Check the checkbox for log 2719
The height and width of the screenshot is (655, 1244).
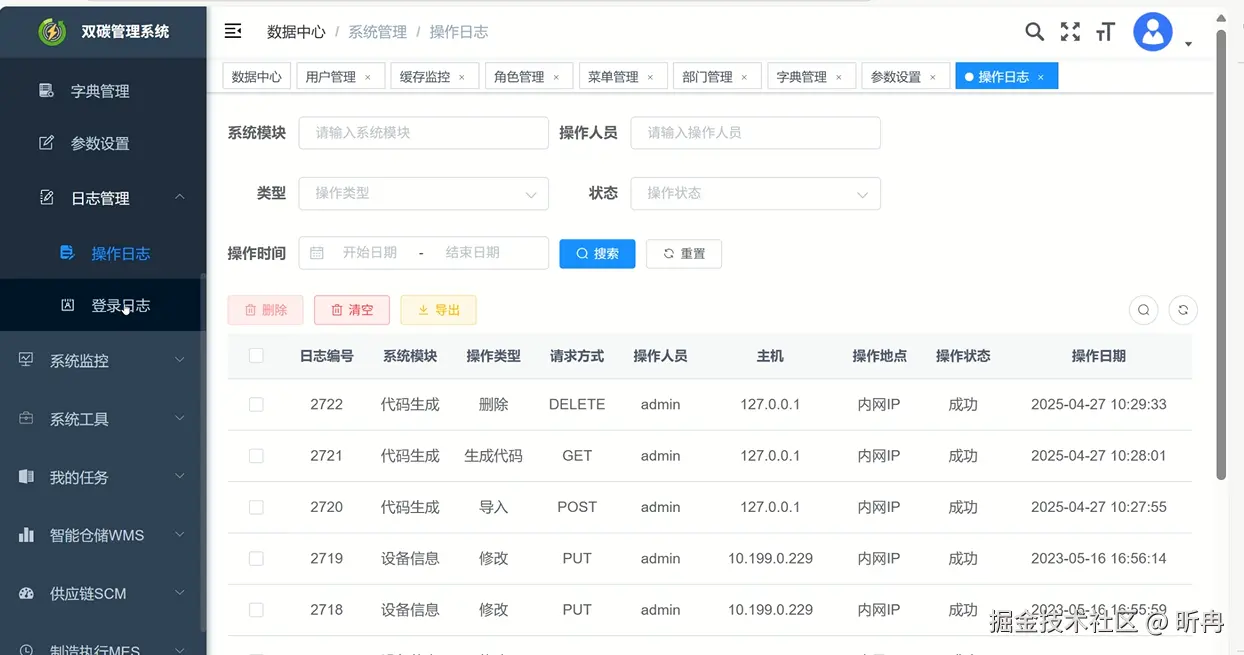pyautogui.click(x=256, y=558)
